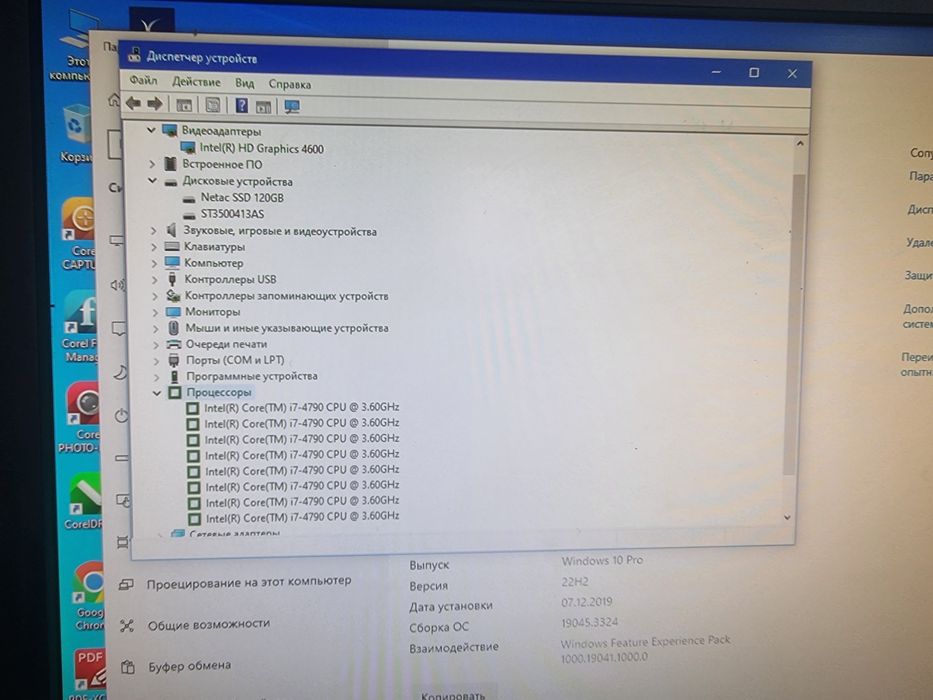
Task: Expand the Встроенное ПО category chevron
Action: (152, 164)
